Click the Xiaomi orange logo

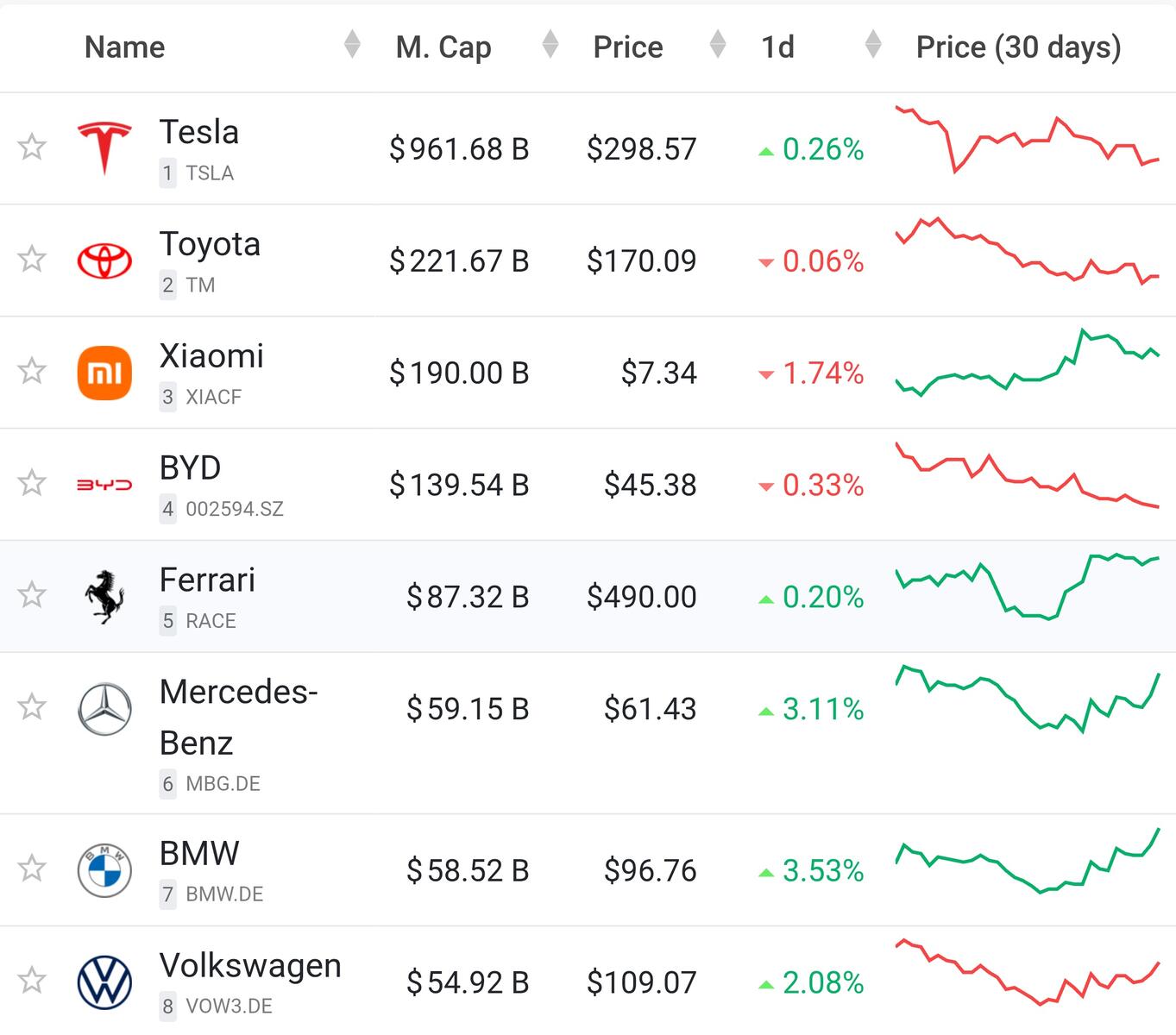(104, 373)
